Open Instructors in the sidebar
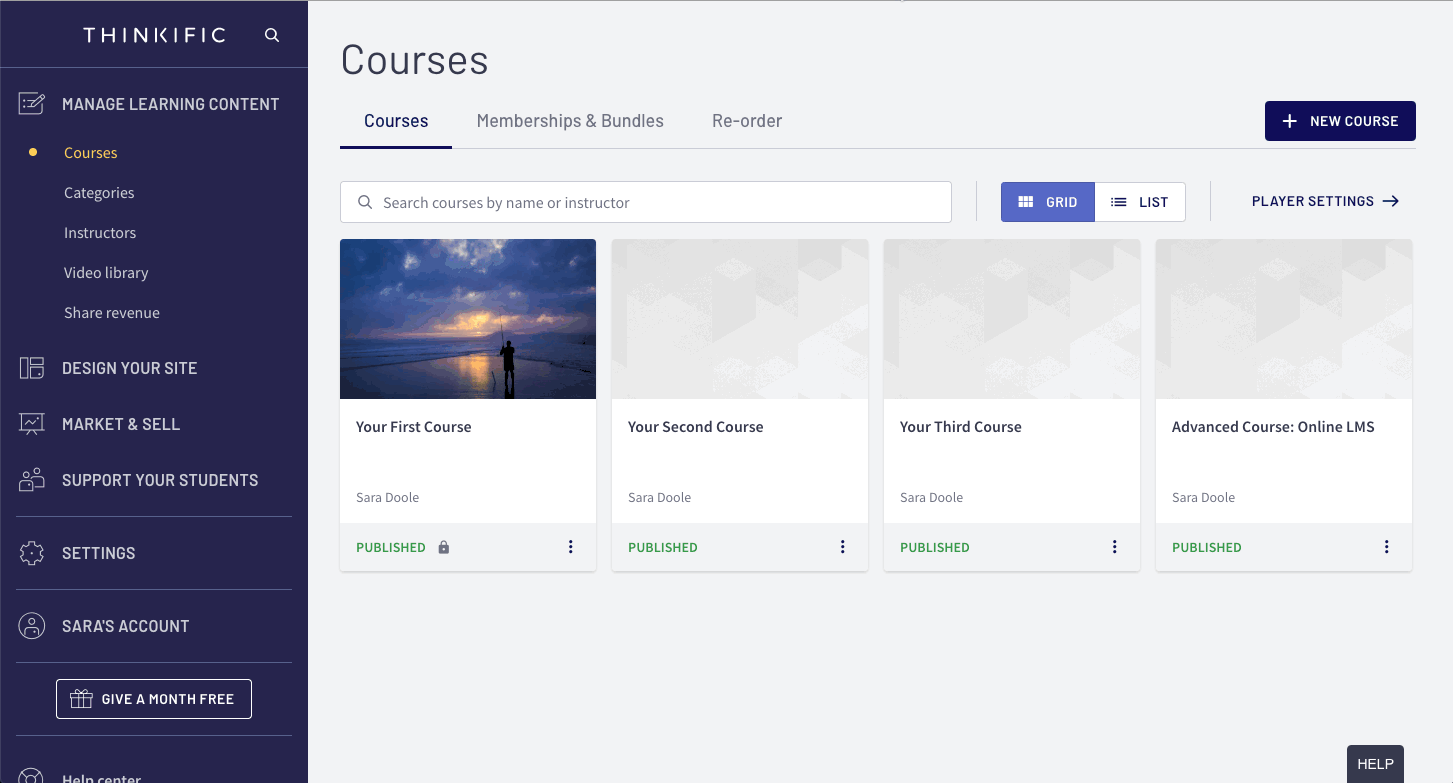This screenshot has width=1453, height=783. click(100, 233)
